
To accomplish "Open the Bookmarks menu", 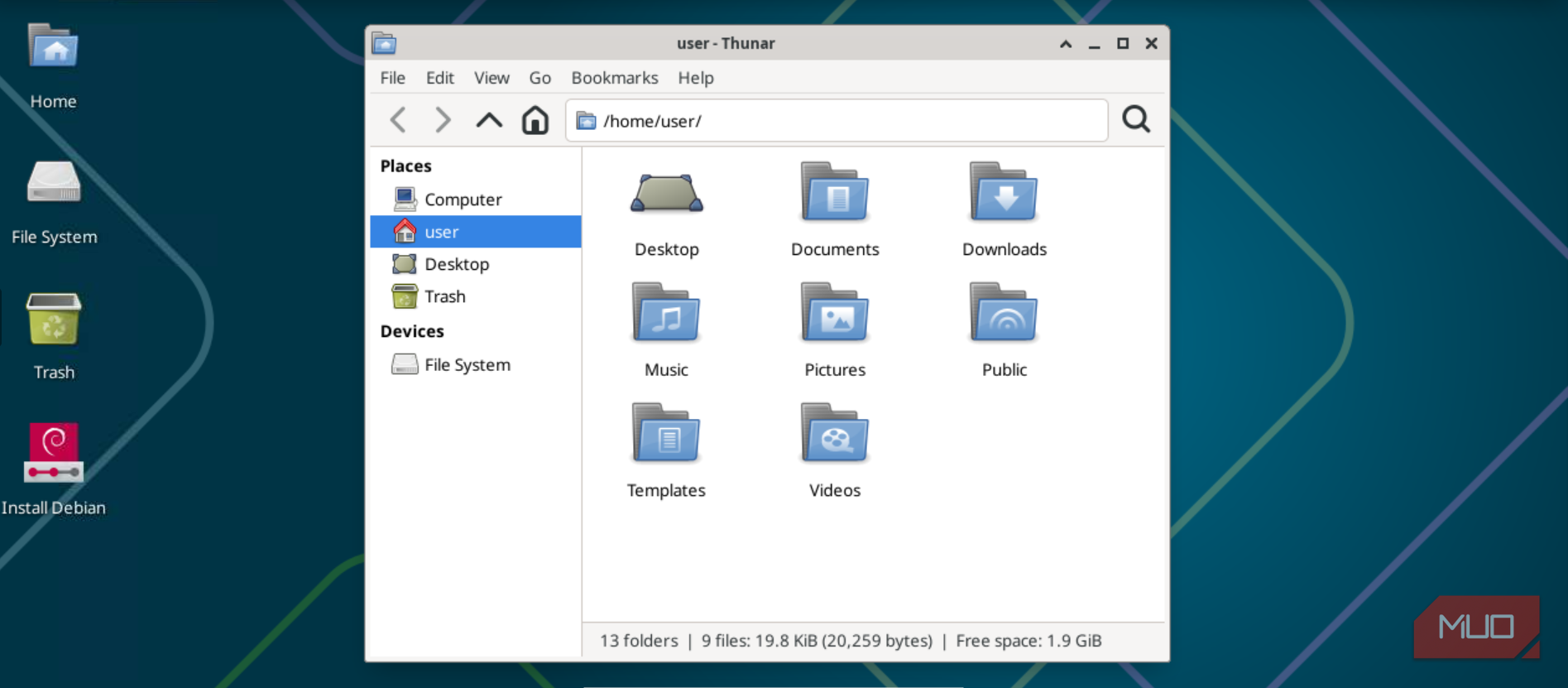I will click(x=615, y=78).
